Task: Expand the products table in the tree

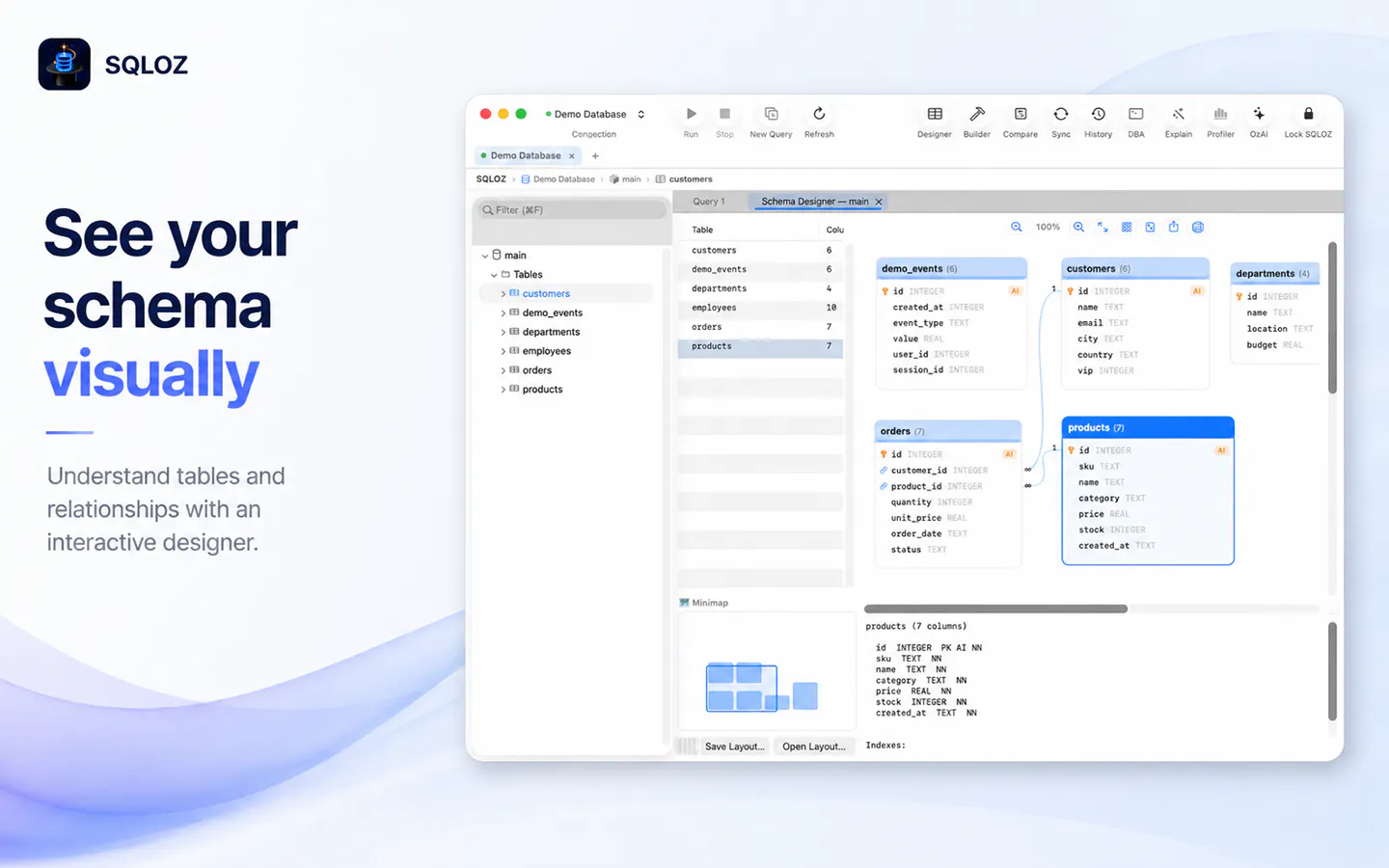Action: tap(504, 390)
